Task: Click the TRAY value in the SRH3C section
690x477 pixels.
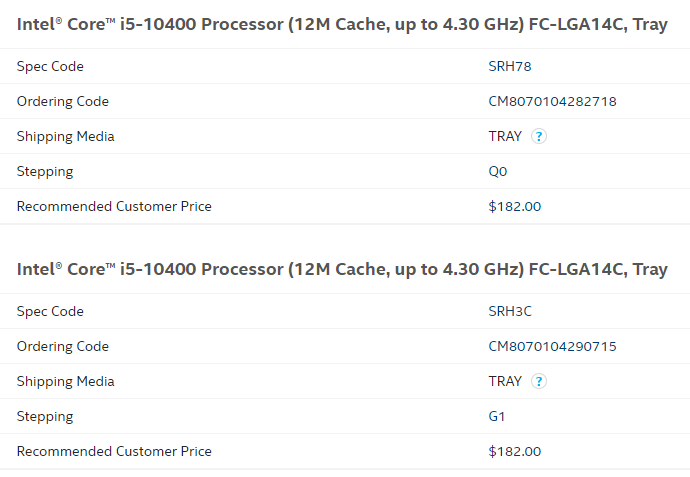Action: tap(505, 381)
